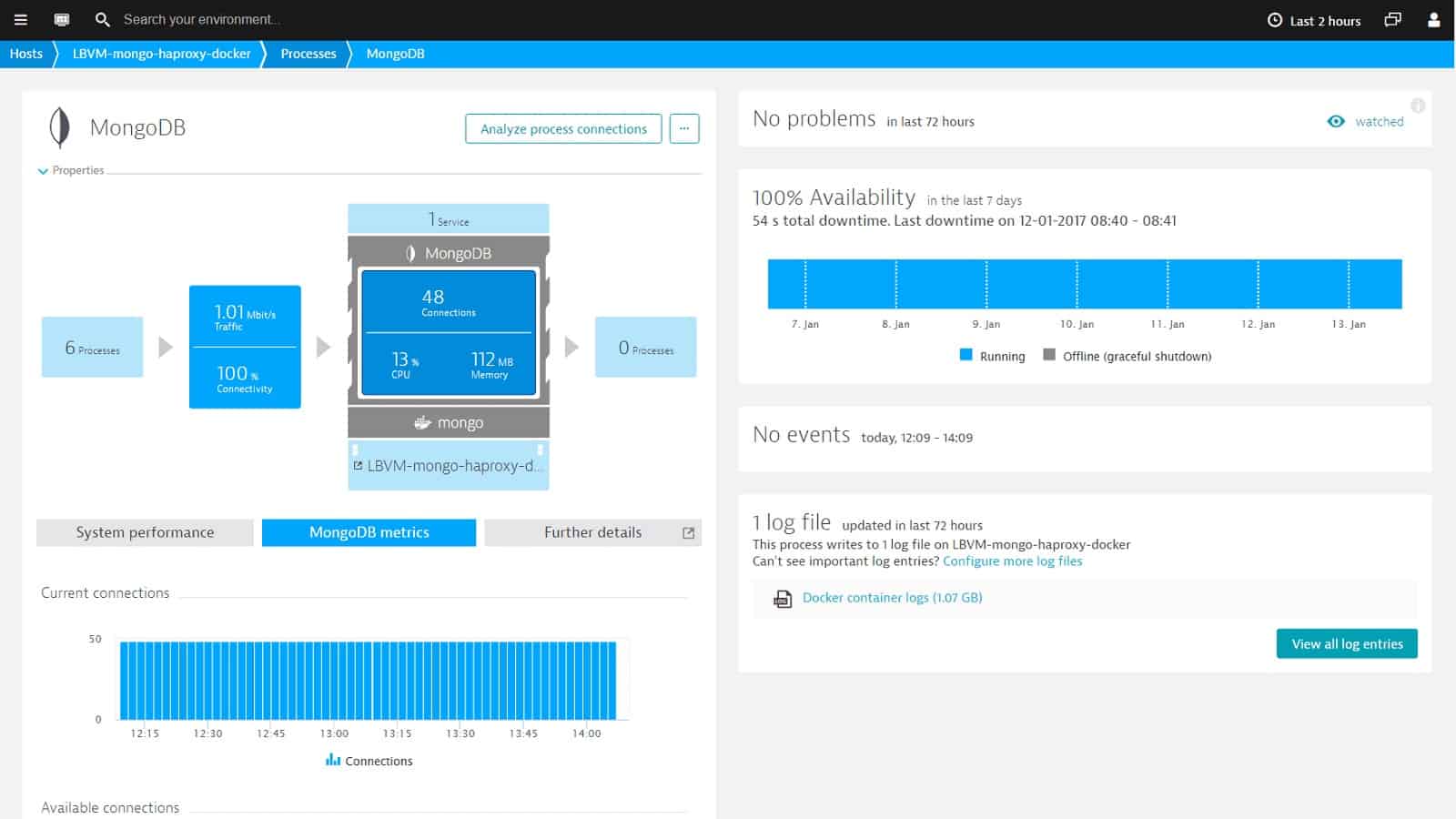Click the 6 Processes incoming tile

[92, 347]
